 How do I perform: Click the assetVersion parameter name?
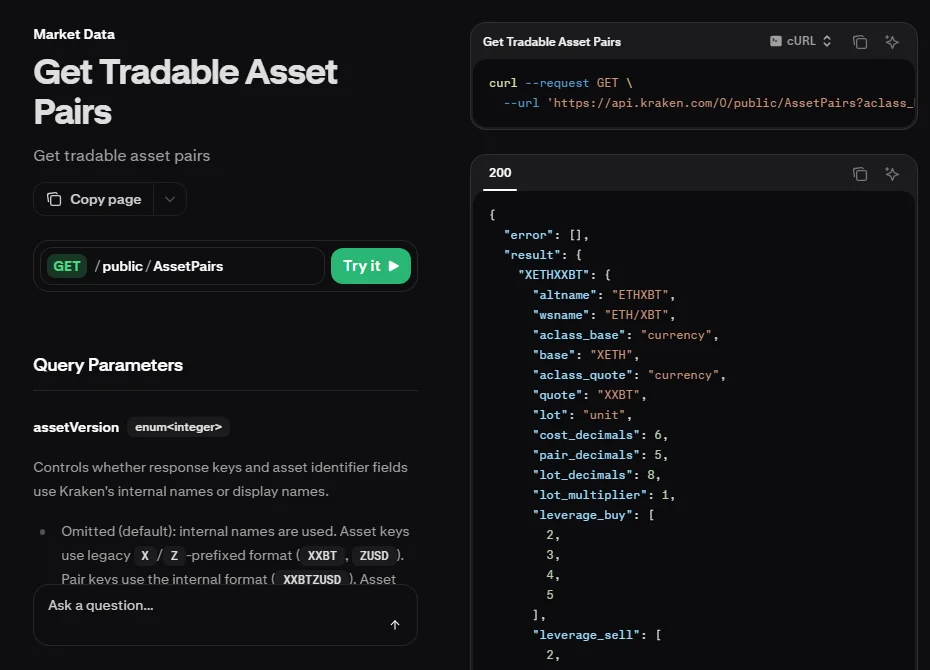click(76, 427)
